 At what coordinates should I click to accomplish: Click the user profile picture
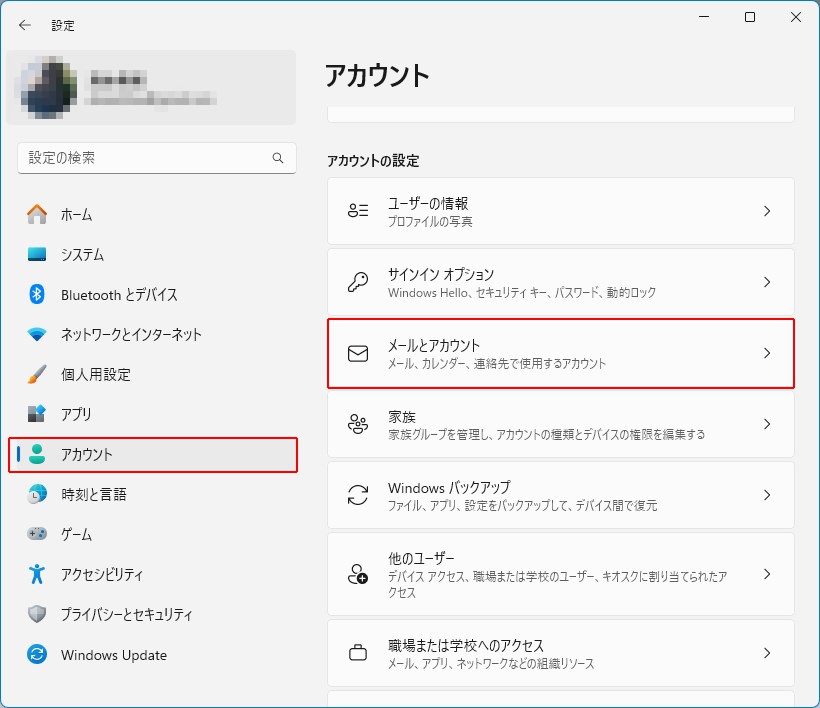[x=46, y=87]
